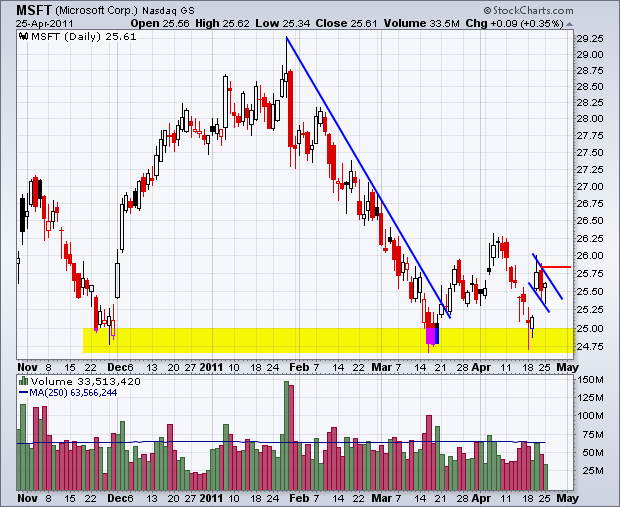
Task: Click the Nasdaq GS exchange label
Action: [x=168, y=11]
